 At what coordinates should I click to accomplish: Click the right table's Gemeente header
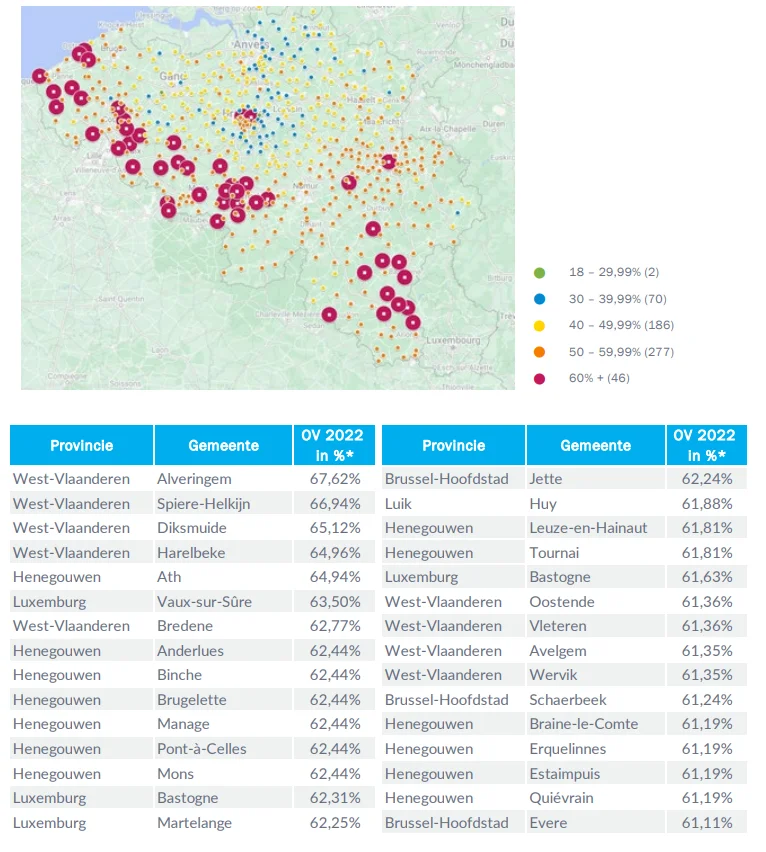(595, 446)
